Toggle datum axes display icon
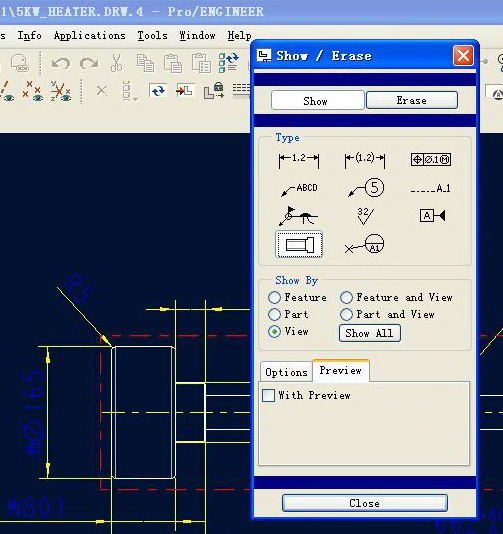The height and width of the screenshot is (534, 503). (7, 91)
